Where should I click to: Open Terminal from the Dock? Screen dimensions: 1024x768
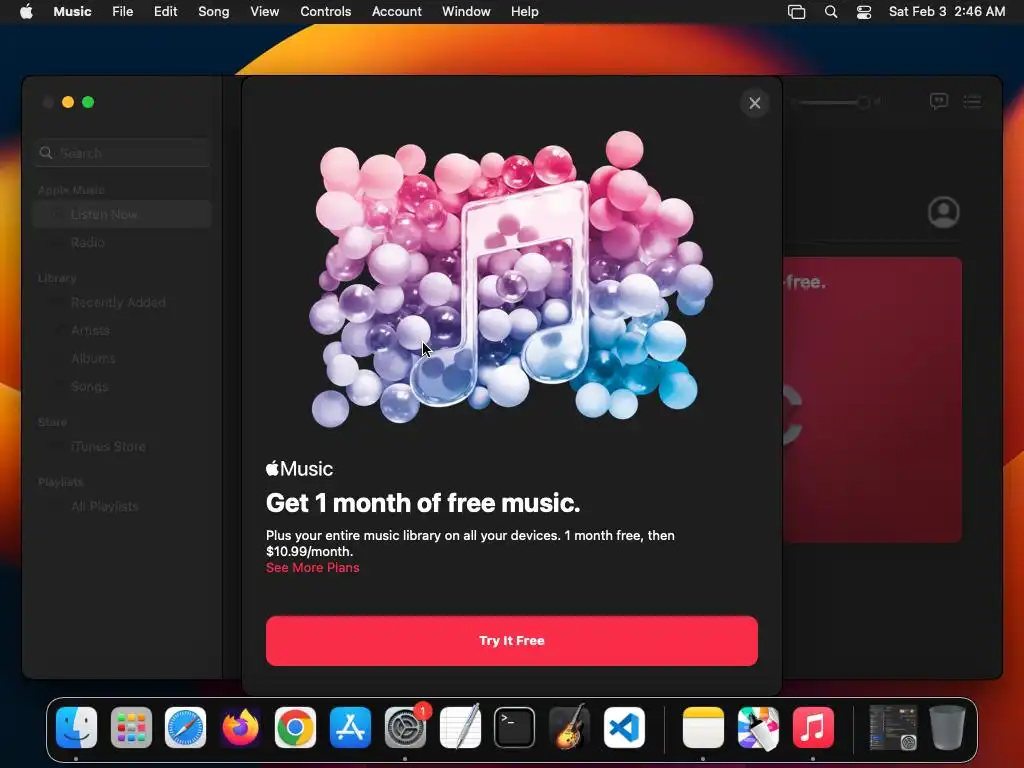click(x=515, y=727)
